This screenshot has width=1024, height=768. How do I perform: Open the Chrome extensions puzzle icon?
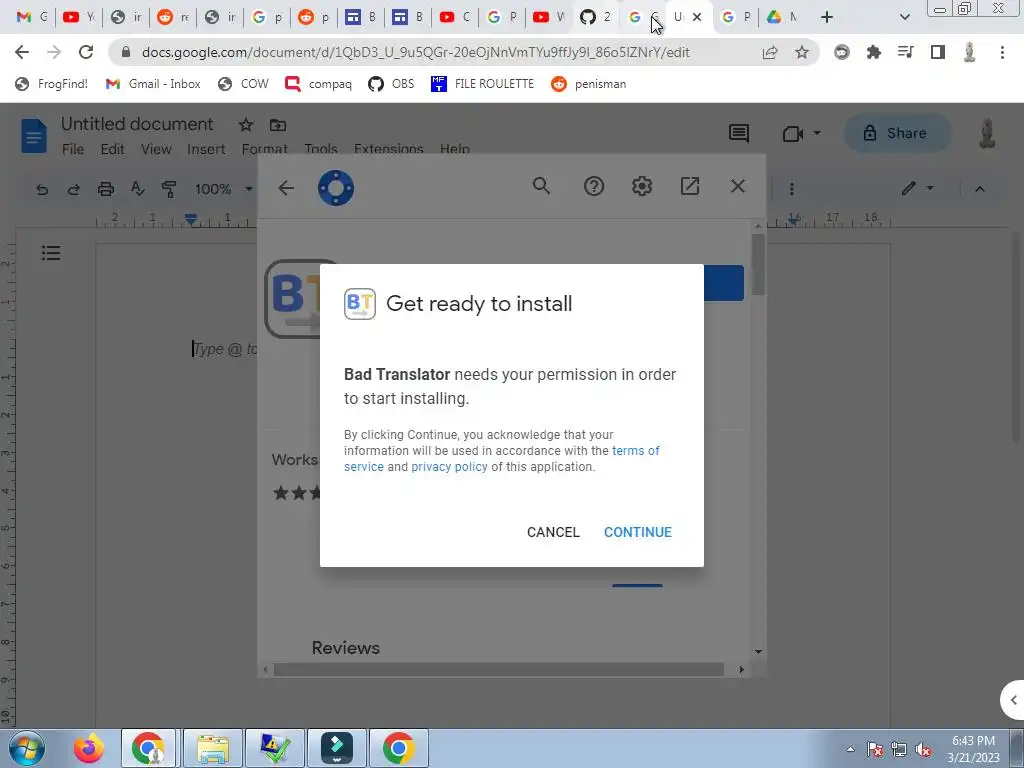874,52
